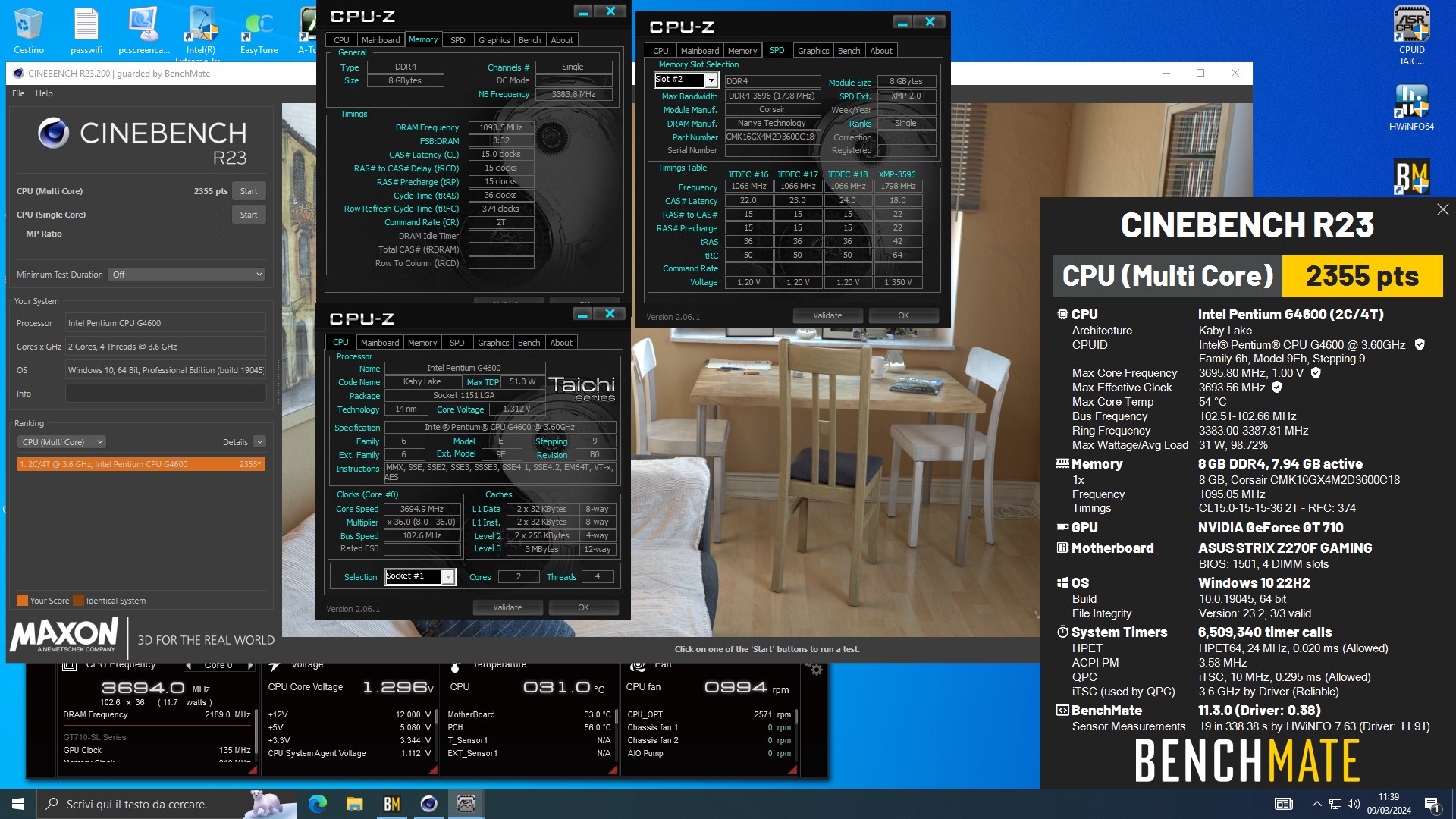This screenshot has width=1456, height=819.
Task: Select the ranking row 2C/4T @ 3.6 GHz
Action: [x=141, y=464]
